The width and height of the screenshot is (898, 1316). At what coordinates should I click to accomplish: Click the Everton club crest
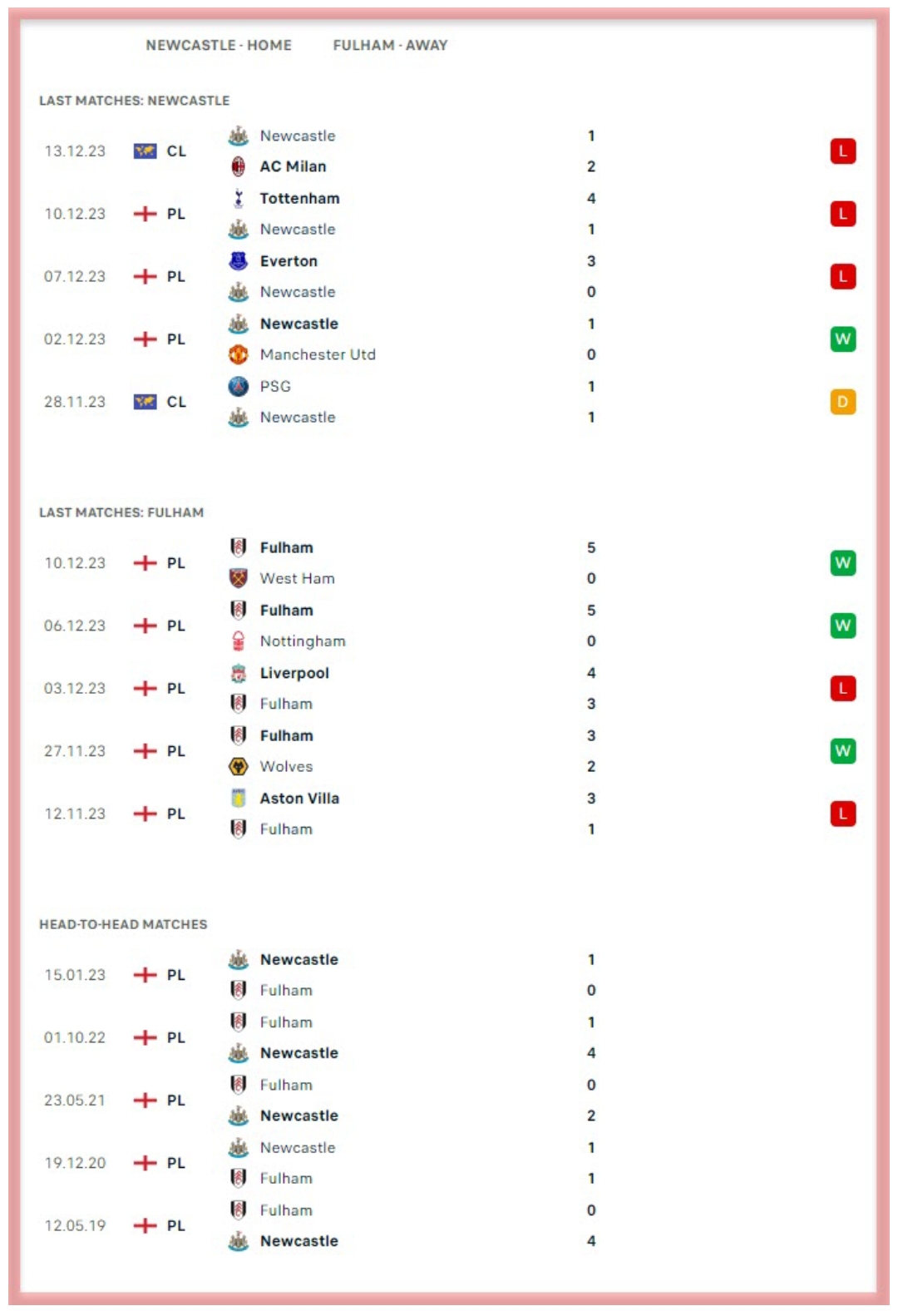coord(239,261)
